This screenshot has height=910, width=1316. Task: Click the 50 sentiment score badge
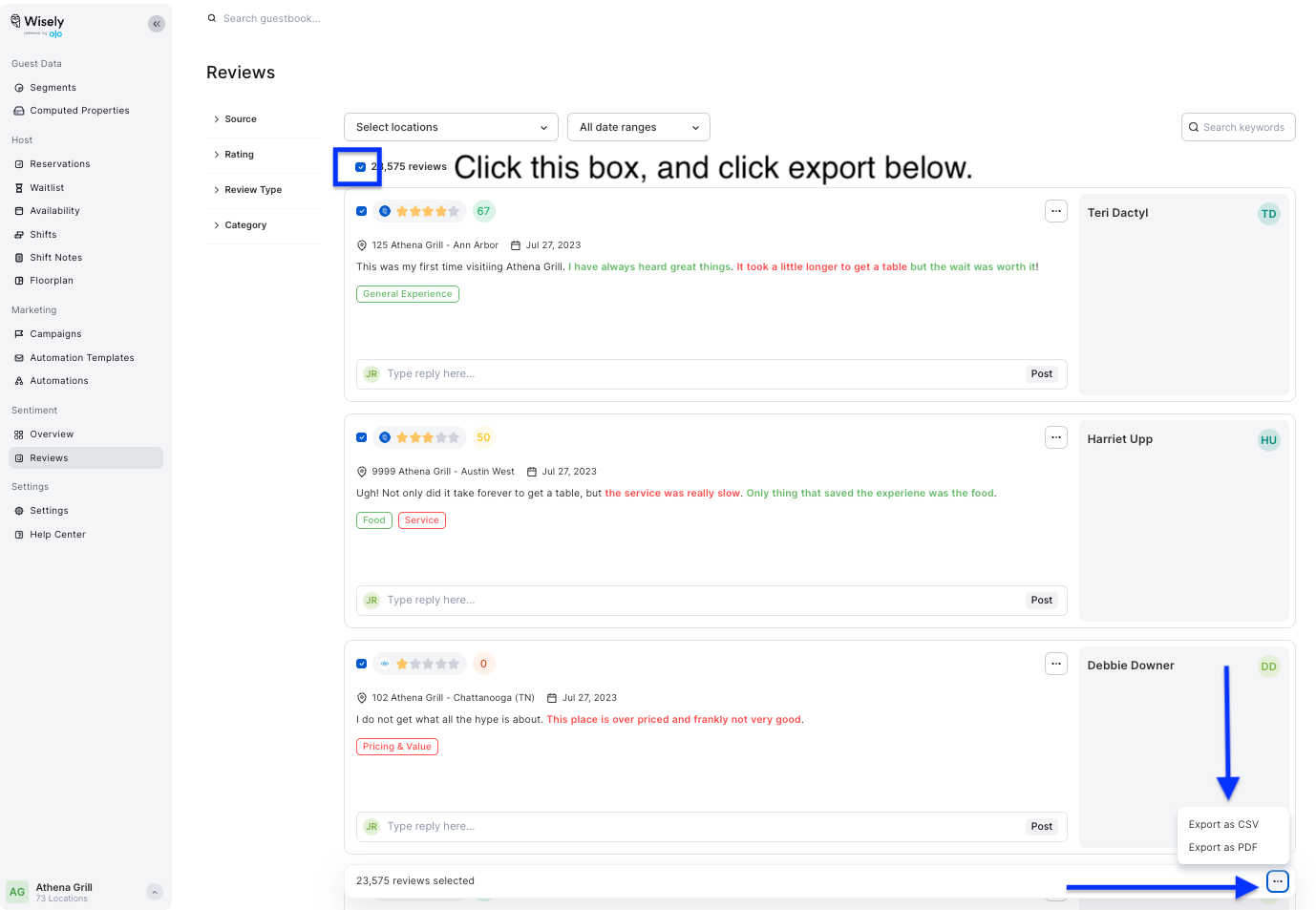484,437
